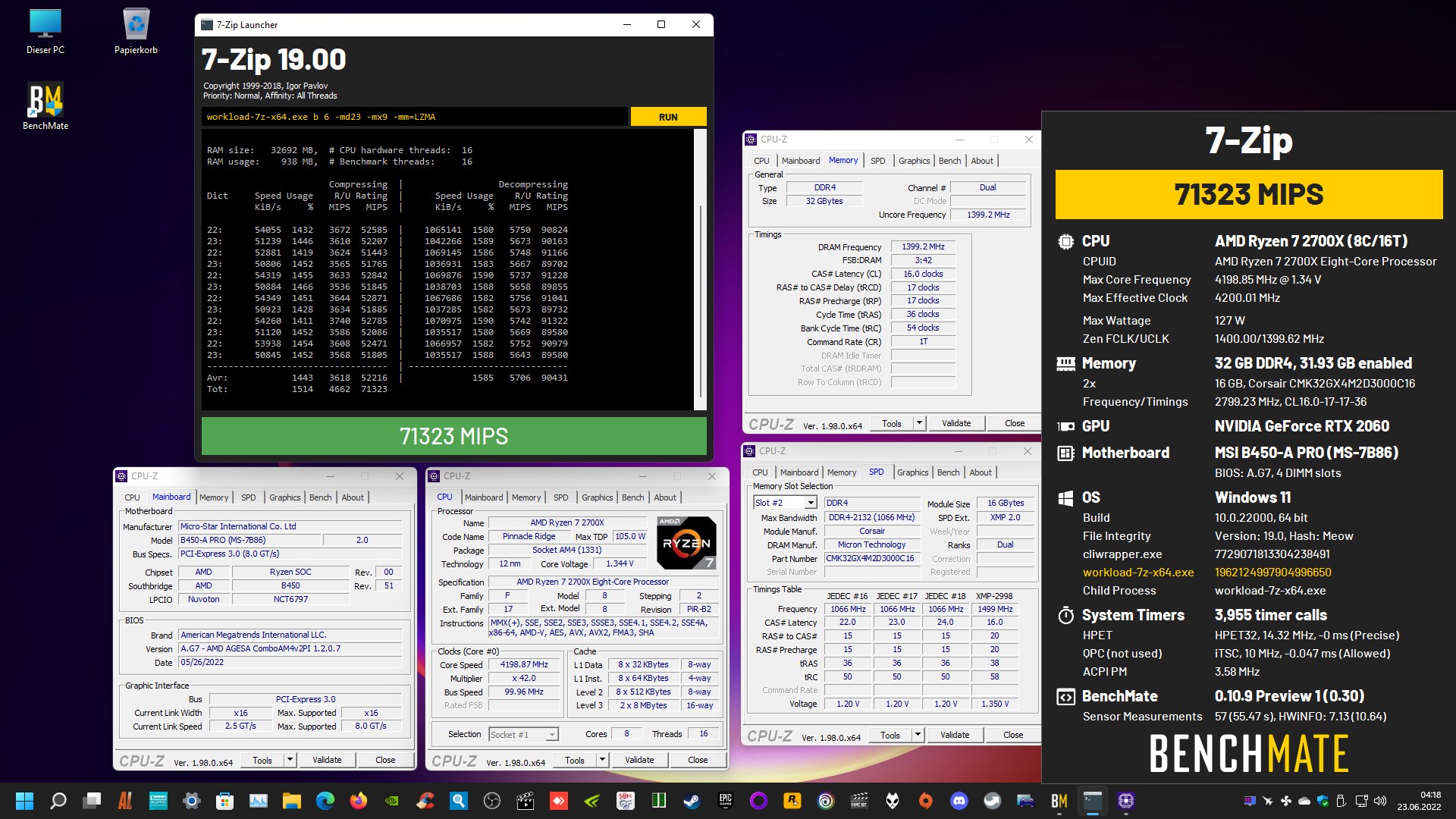Expand Tools dropdown arrow in CPU-Z Mainboard window

290,760
